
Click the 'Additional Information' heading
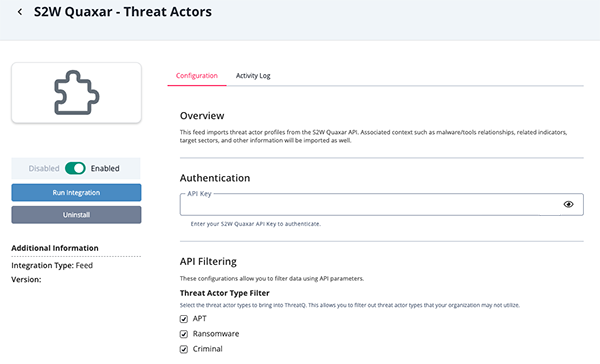pos(55,248)
